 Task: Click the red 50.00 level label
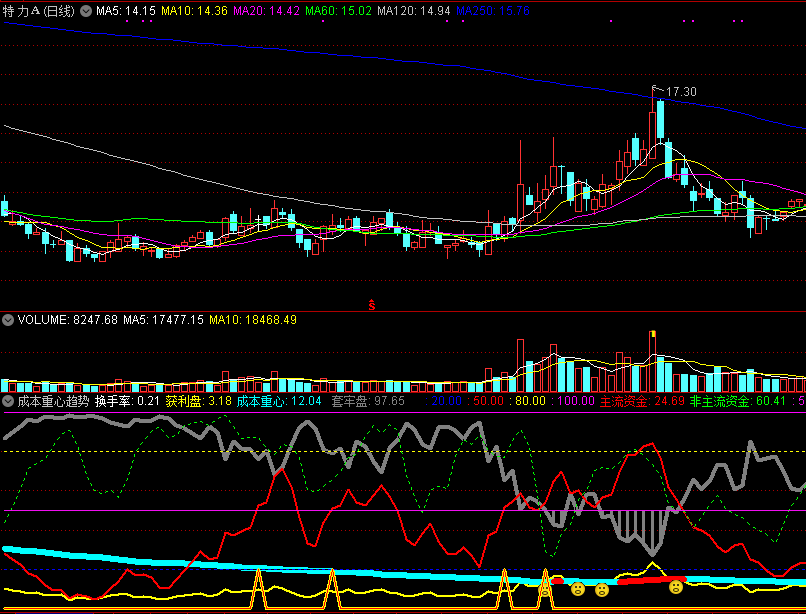[x=487, y=401]
